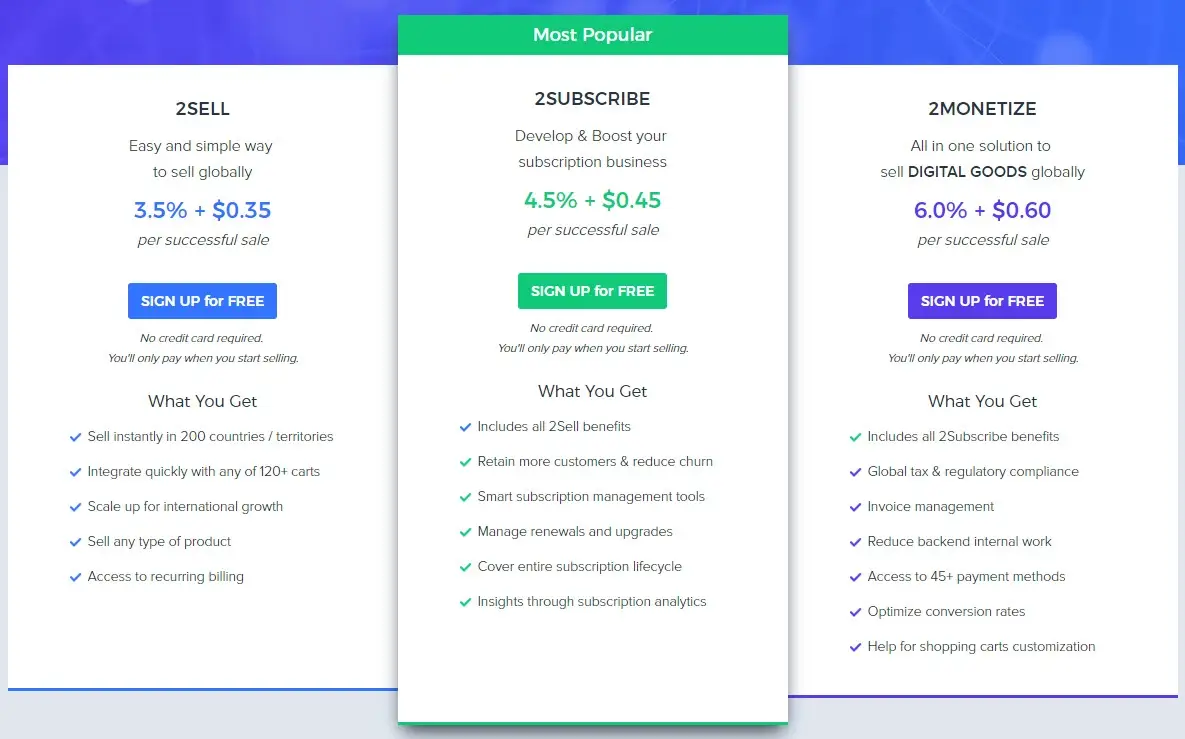Click checkmark beside 'Sell instantly in 200 countries'
The image size is (1185, 739).
pos(75,437)
